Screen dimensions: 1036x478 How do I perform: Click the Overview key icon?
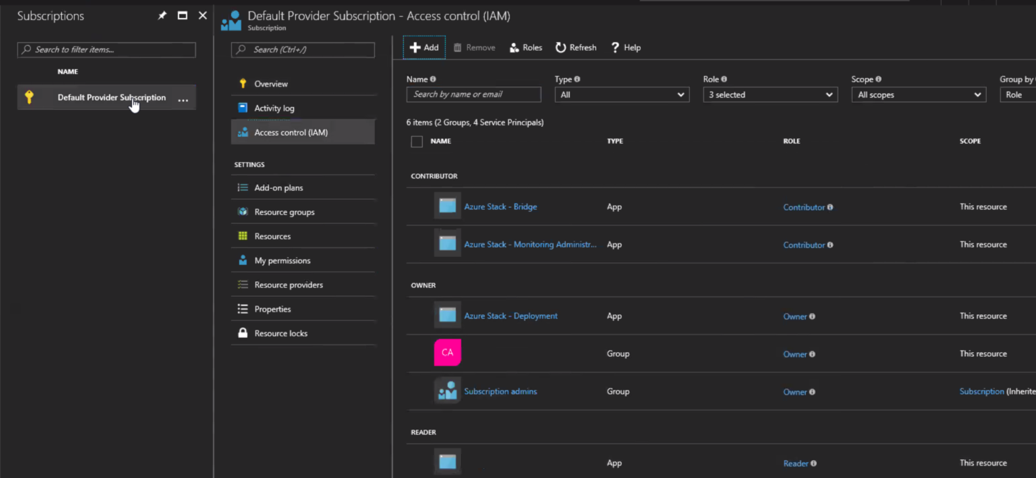[242, 84]
